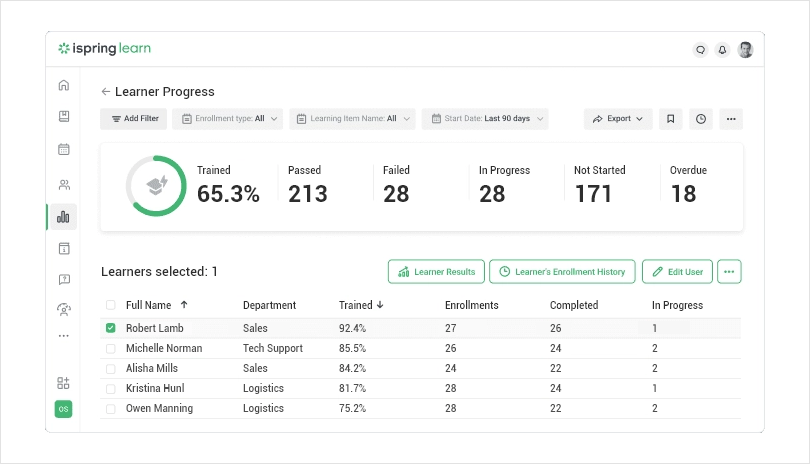The image size is (810, 464).
Task: Open the users icon in the sidebar
Action: [64, 184]
